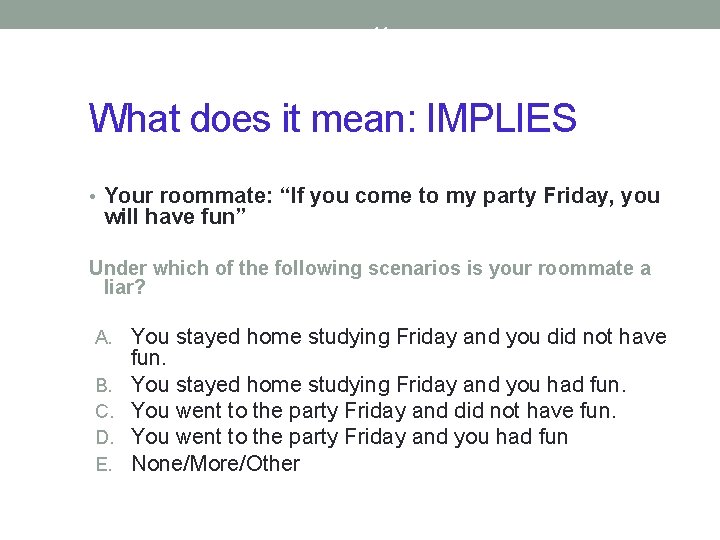Image resolution: width=720 pixels, height=540 pixels.
Task: Click 'will have fun' on the quote's second line
Action: click(x=170, y=217)
